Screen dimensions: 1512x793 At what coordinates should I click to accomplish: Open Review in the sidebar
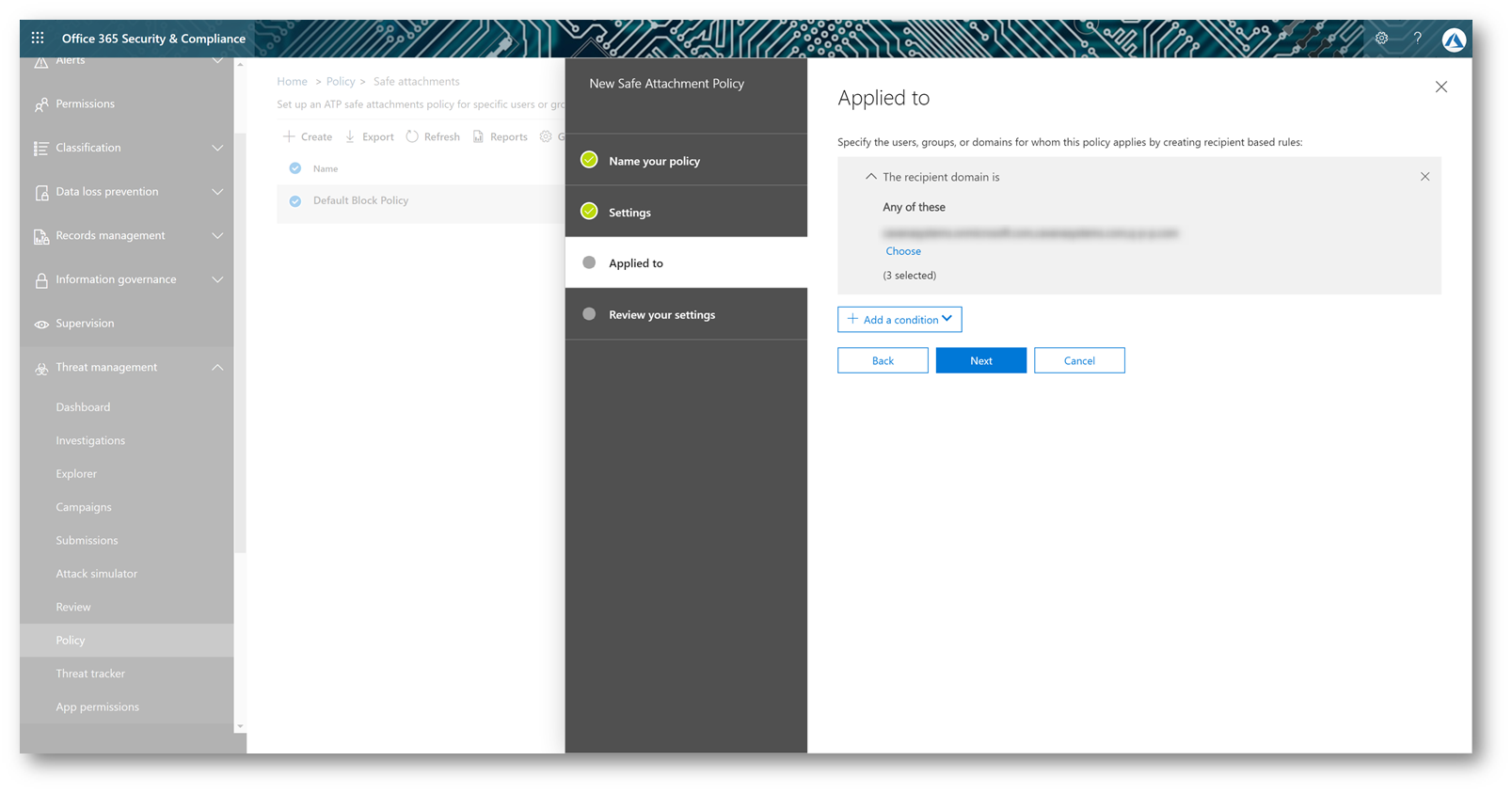[x=73, y=608]
